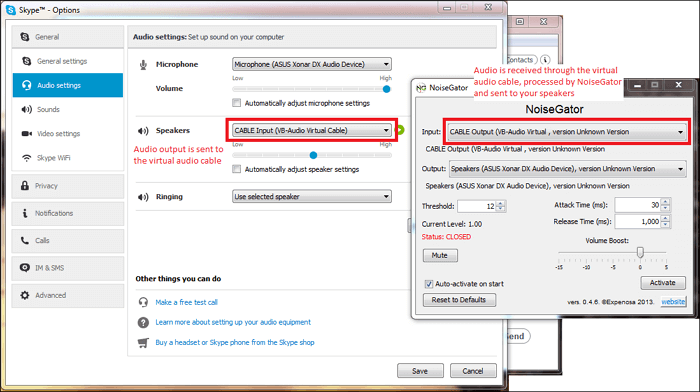The width and height of the screenshot is (700, 392).
Task: Click the Skype logo icon in title bar
Action: [10, 10]
